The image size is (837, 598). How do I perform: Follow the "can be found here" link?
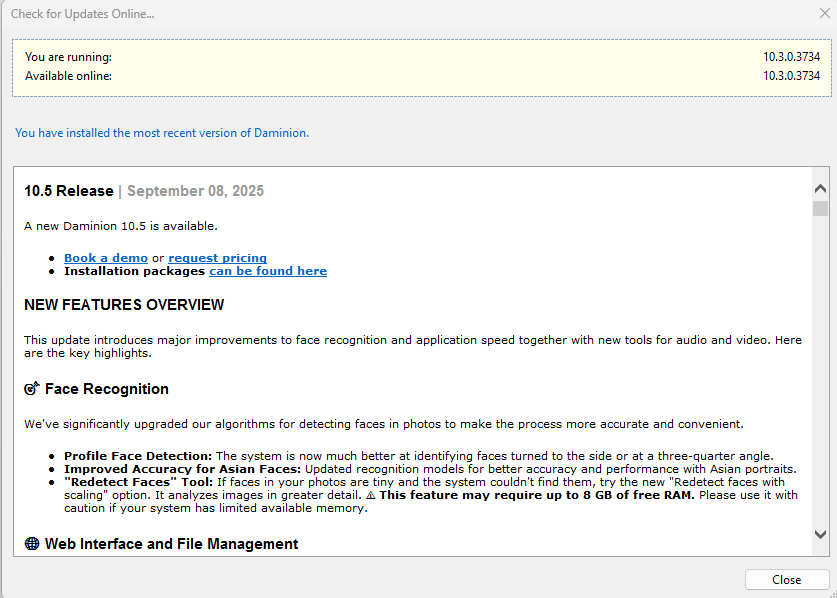268,271
